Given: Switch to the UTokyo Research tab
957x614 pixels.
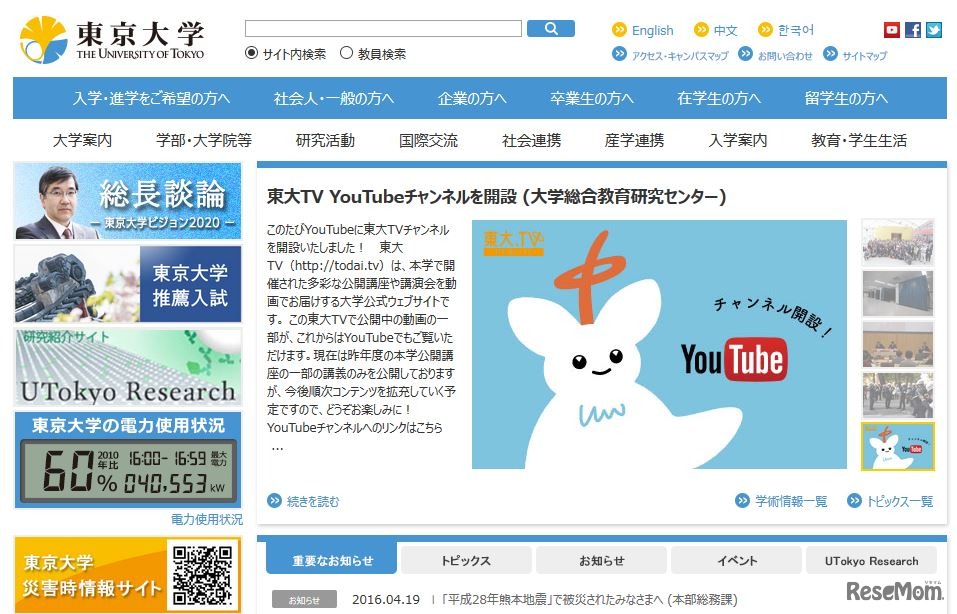Looking at the screenshot, I should (x=871, y=560).
